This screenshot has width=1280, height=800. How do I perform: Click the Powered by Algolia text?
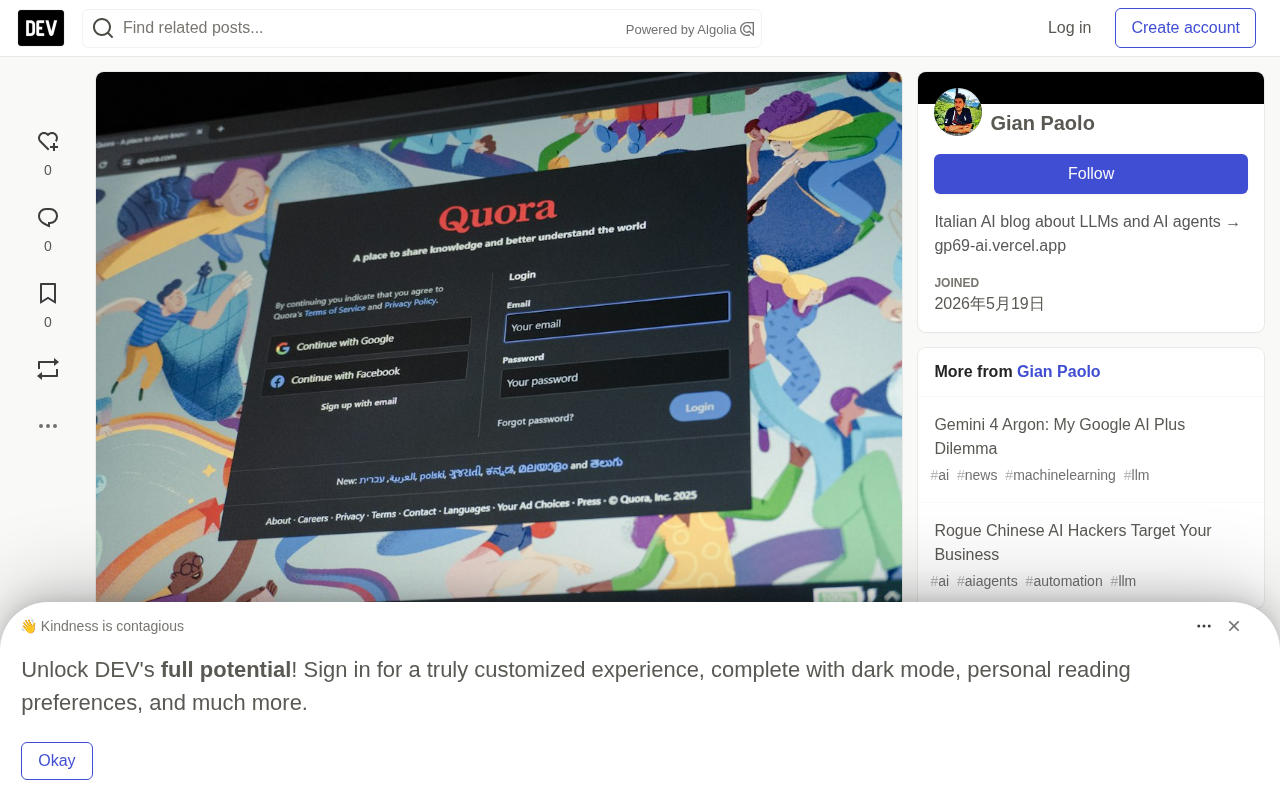(681, 30)
